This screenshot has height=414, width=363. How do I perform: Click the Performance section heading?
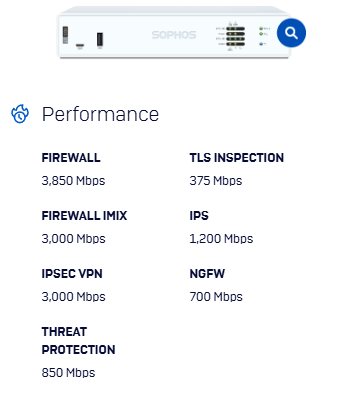click(x=100, y=114)
